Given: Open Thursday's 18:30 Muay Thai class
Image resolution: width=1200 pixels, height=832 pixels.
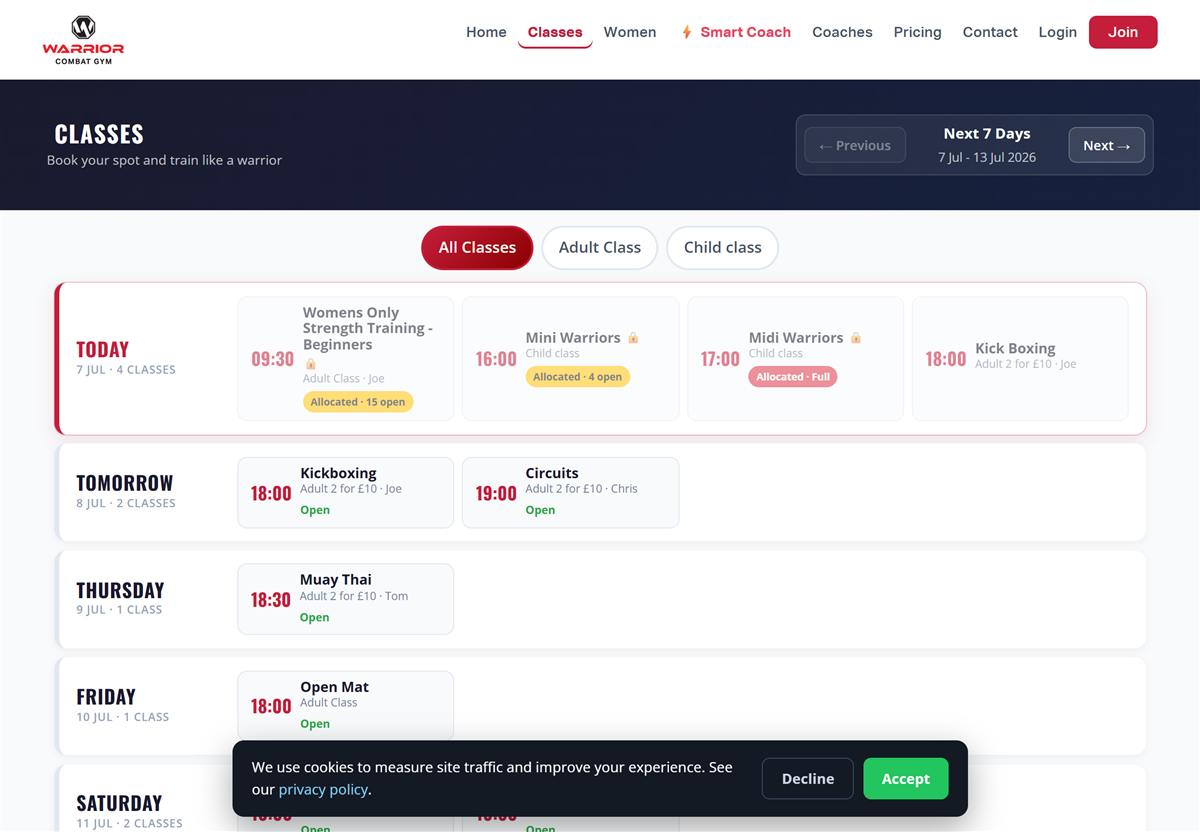Looking at the screenshot, I should tap(346, 599).
